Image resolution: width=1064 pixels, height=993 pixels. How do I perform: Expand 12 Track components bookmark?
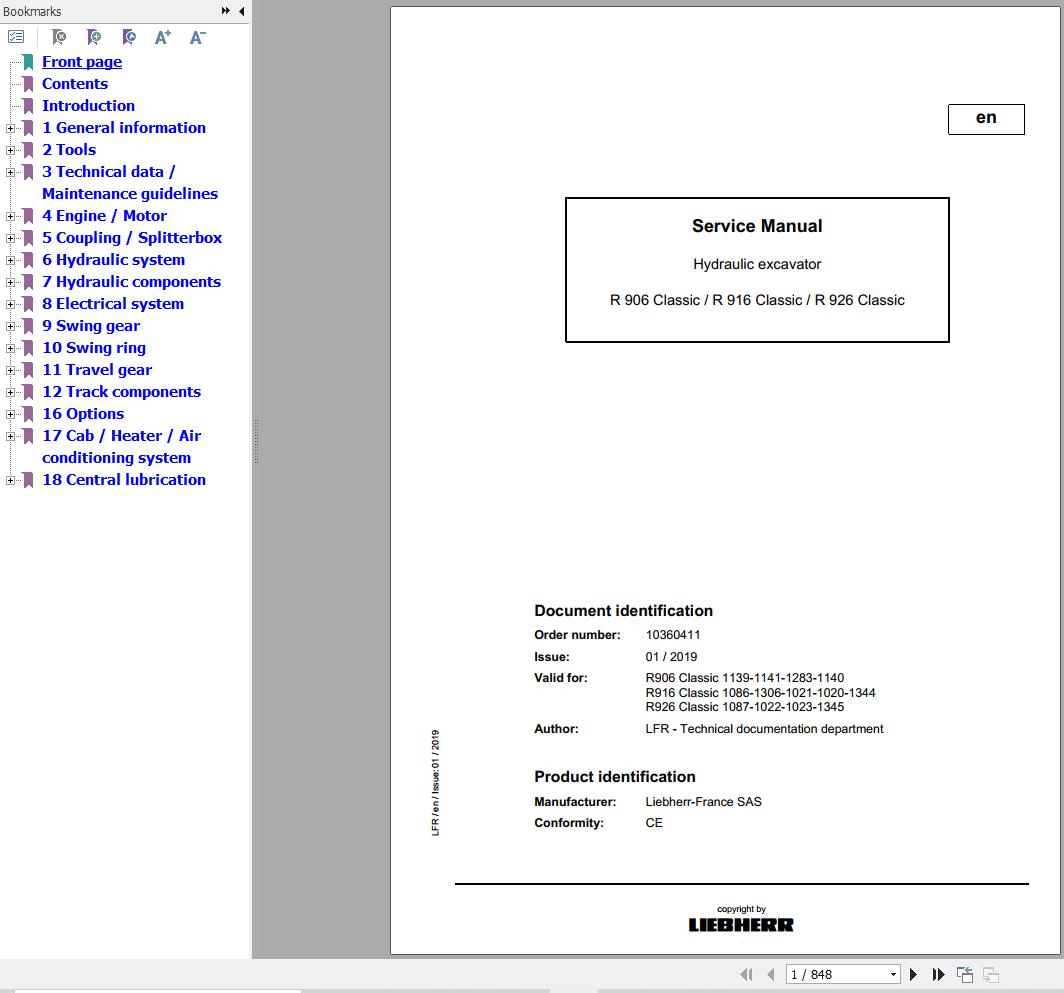click(x=10, y=392)
